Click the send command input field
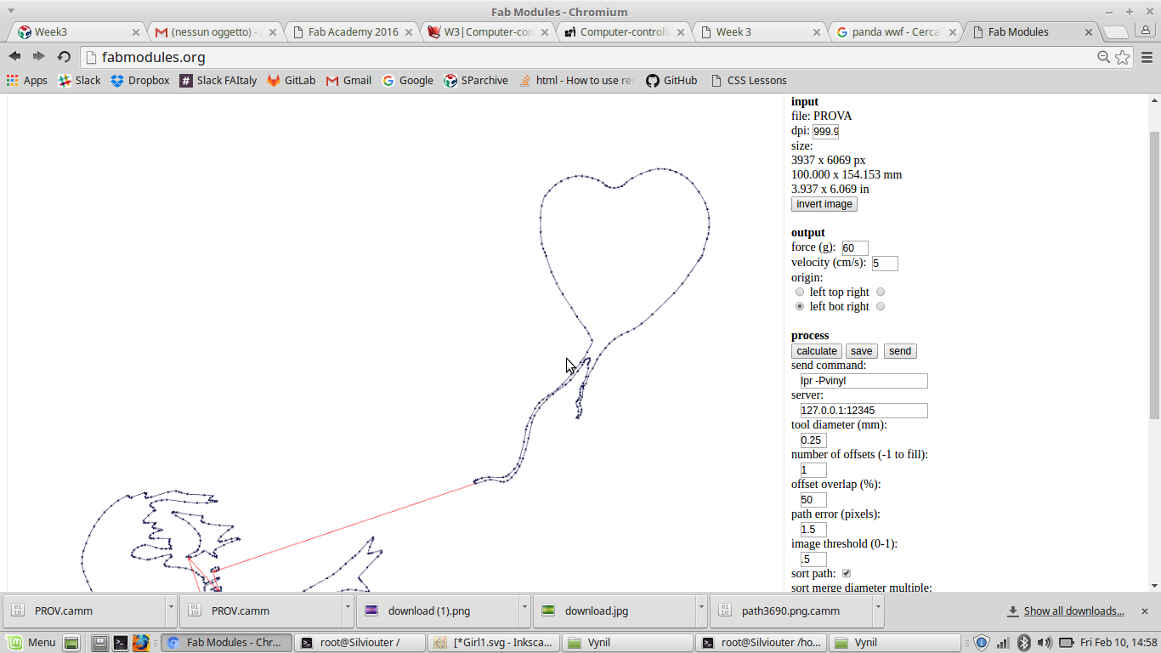Image resolution: width=1161 pixels, height=653 pixels. (x=863, y=381)
